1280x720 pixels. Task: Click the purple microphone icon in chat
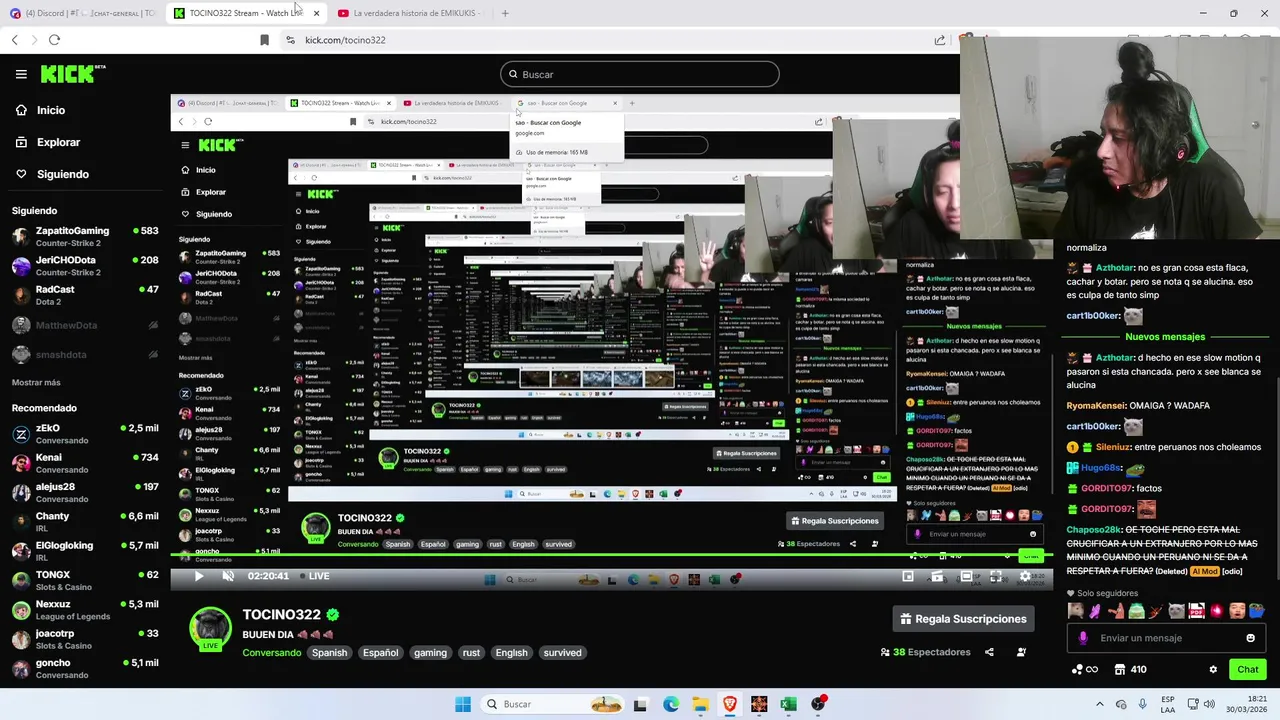pyautogui.click(x=1083, y=638)
